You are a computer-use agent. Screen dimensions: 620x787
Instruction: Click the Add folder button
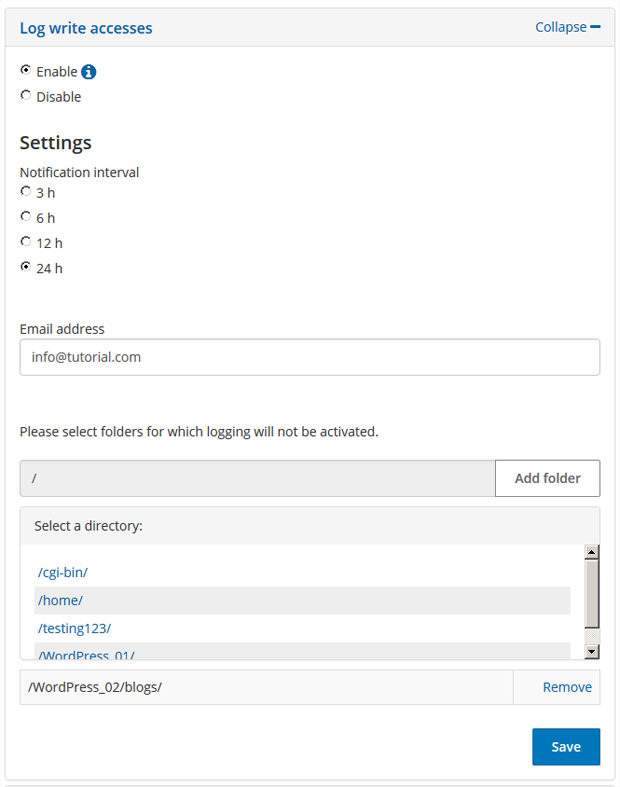547,478
